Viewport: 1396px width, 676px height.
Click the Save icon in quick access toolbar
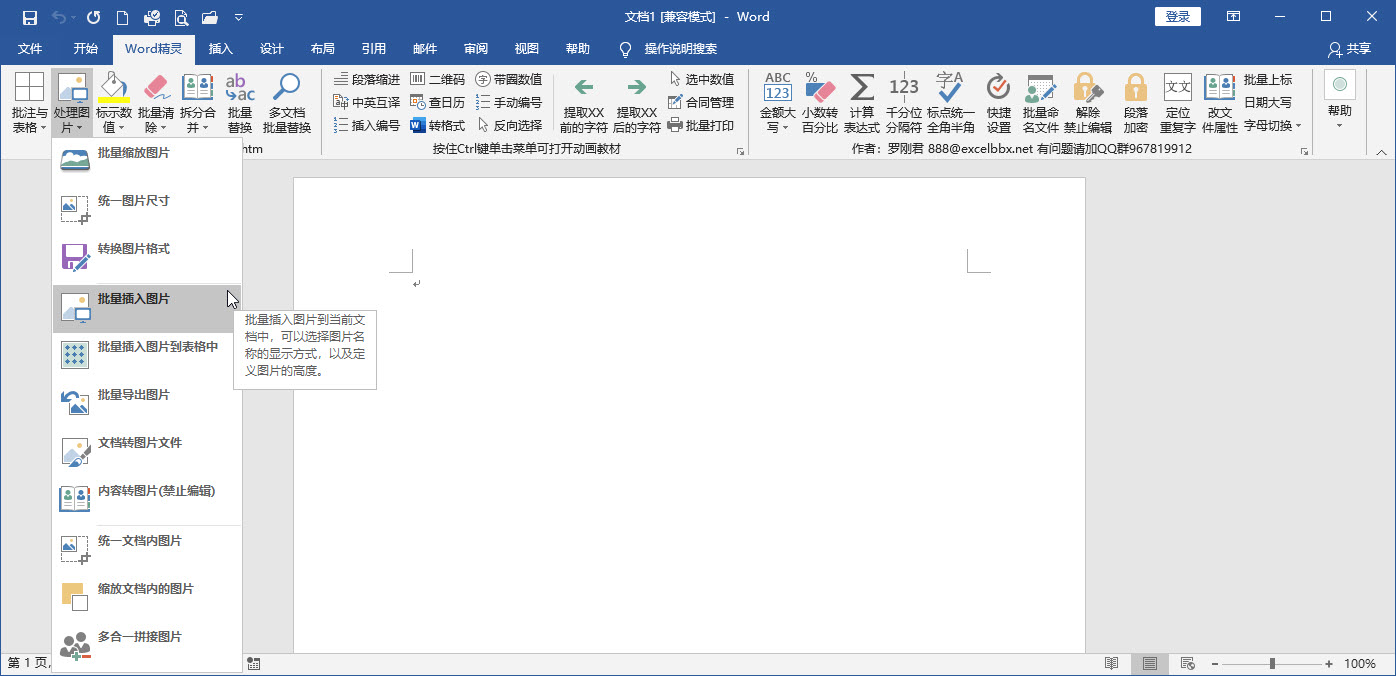[30, 17]
